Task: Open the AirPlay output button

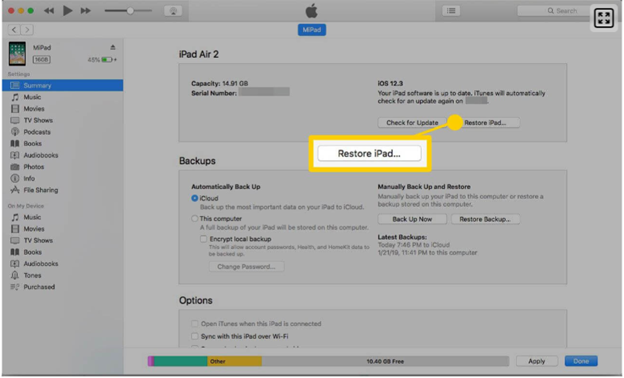Action: 173,11
